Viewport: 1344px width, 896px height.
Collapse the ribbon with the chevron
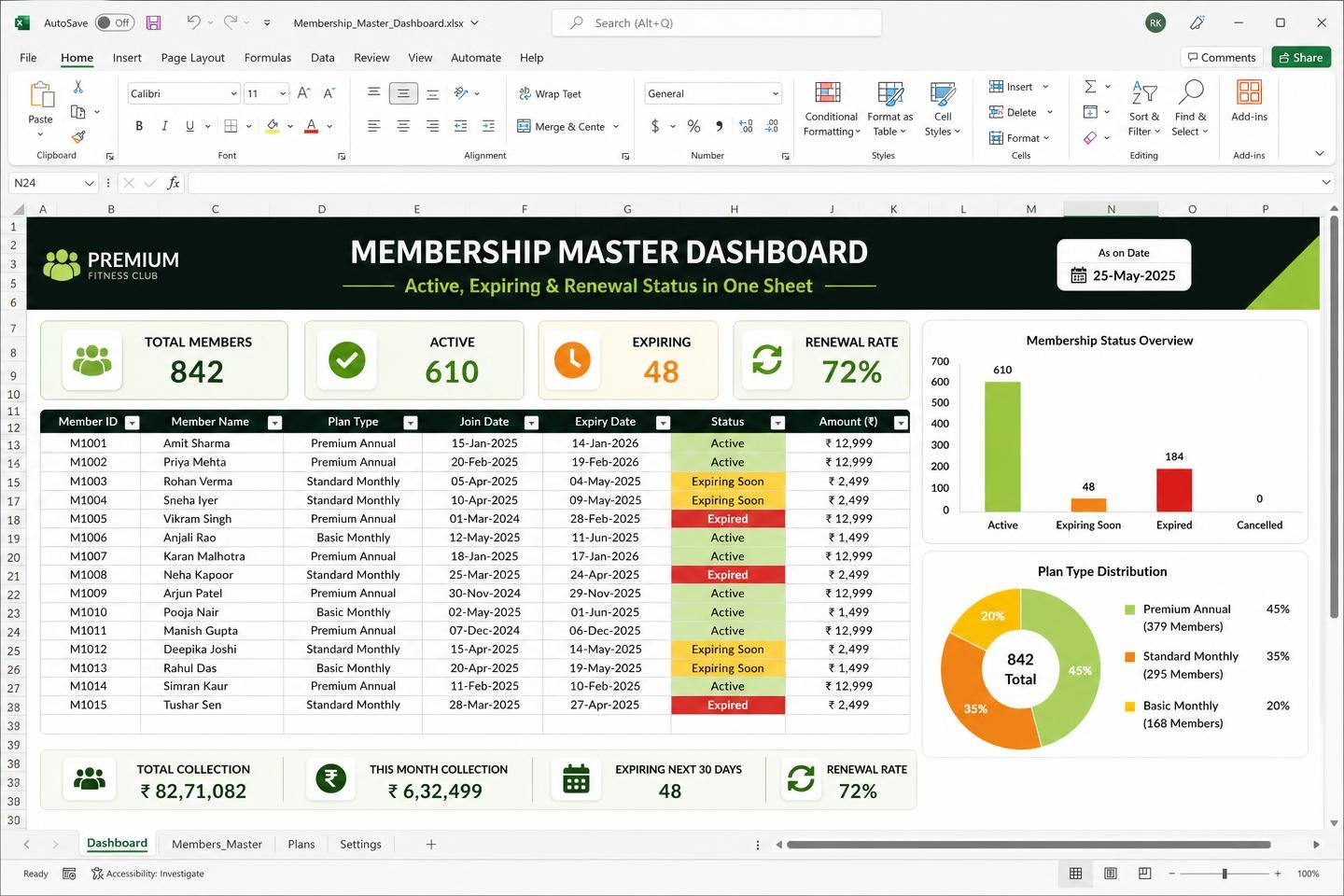(1320, 153)
